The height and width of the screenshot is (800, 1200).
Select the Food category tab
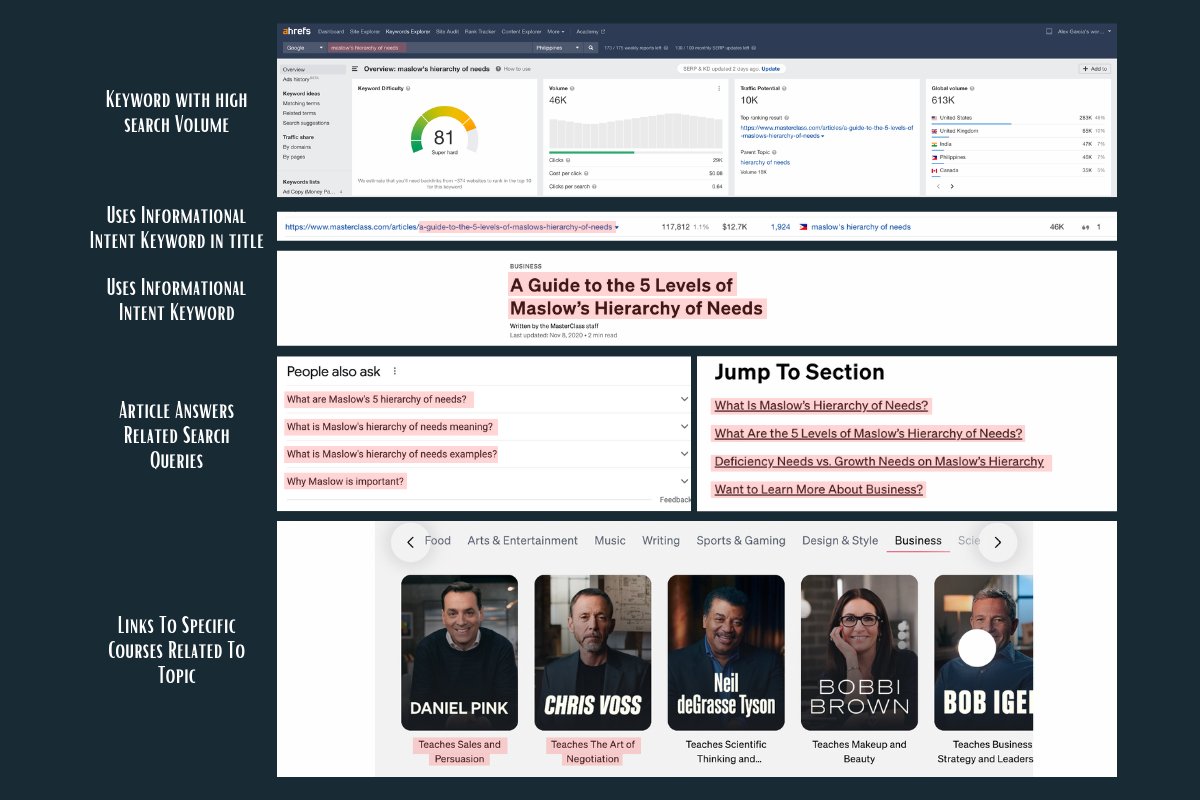coord(438,541)
